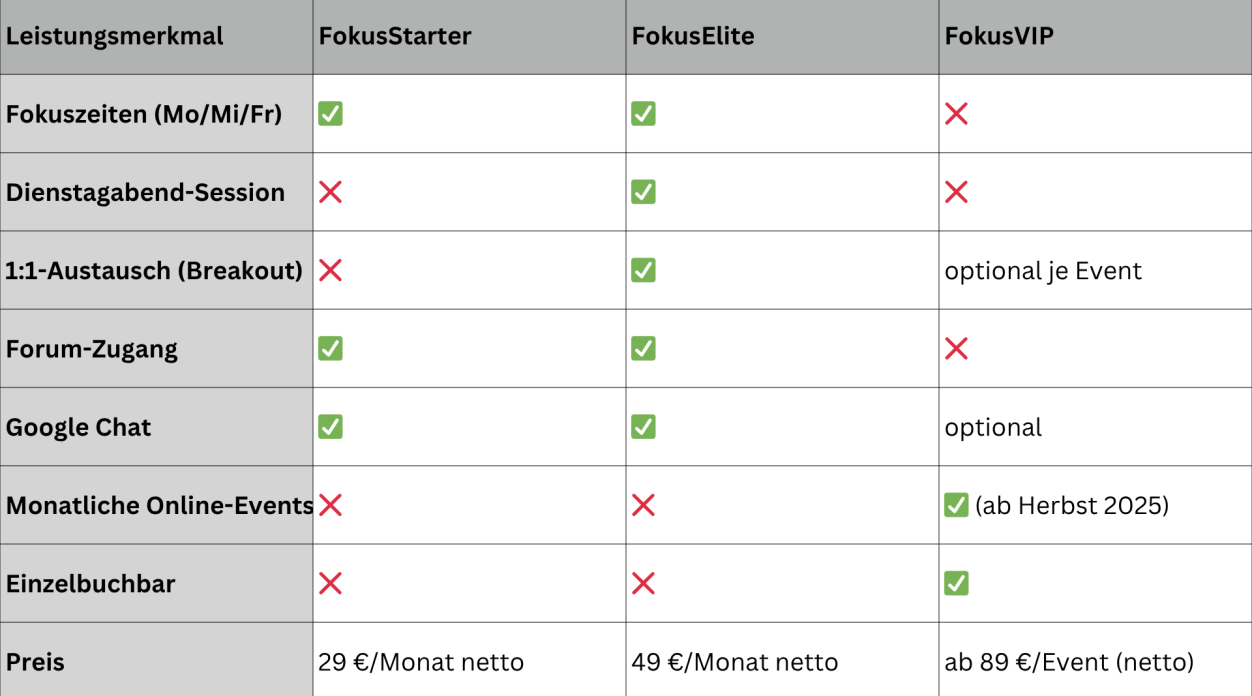Click the green checkmark for FokusVIP Einzelbuchbar

click(x=956, y=583)
